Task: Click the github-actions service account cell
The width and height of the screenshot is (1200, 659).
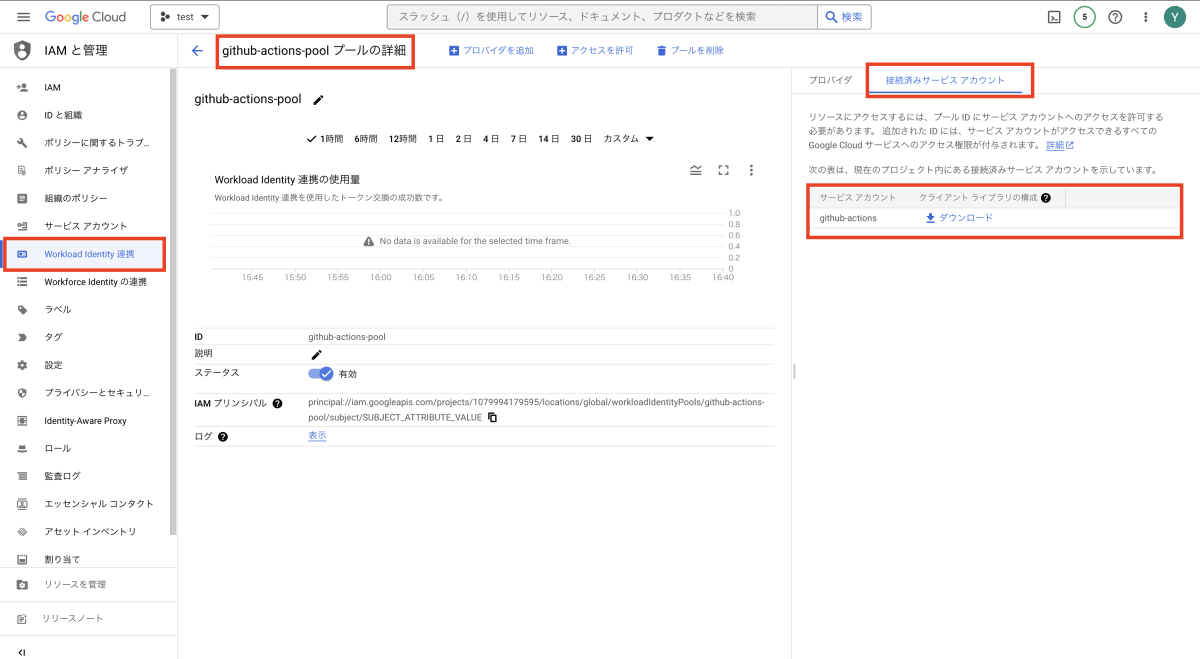Action: pos(848,217)
